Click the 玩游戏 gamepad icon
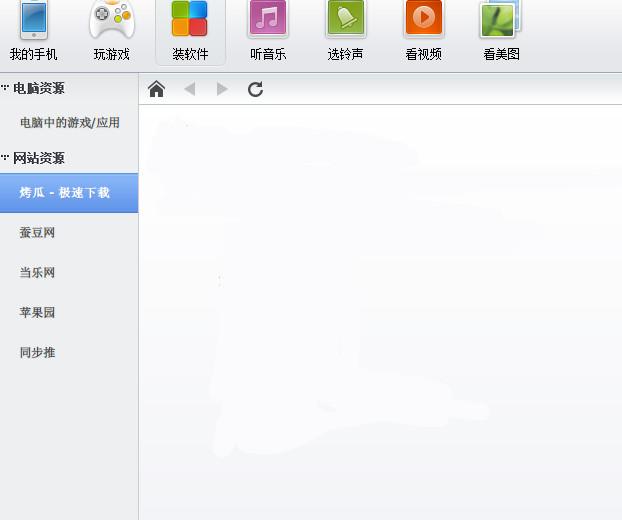The image size is (622, 520). (111, 19)
